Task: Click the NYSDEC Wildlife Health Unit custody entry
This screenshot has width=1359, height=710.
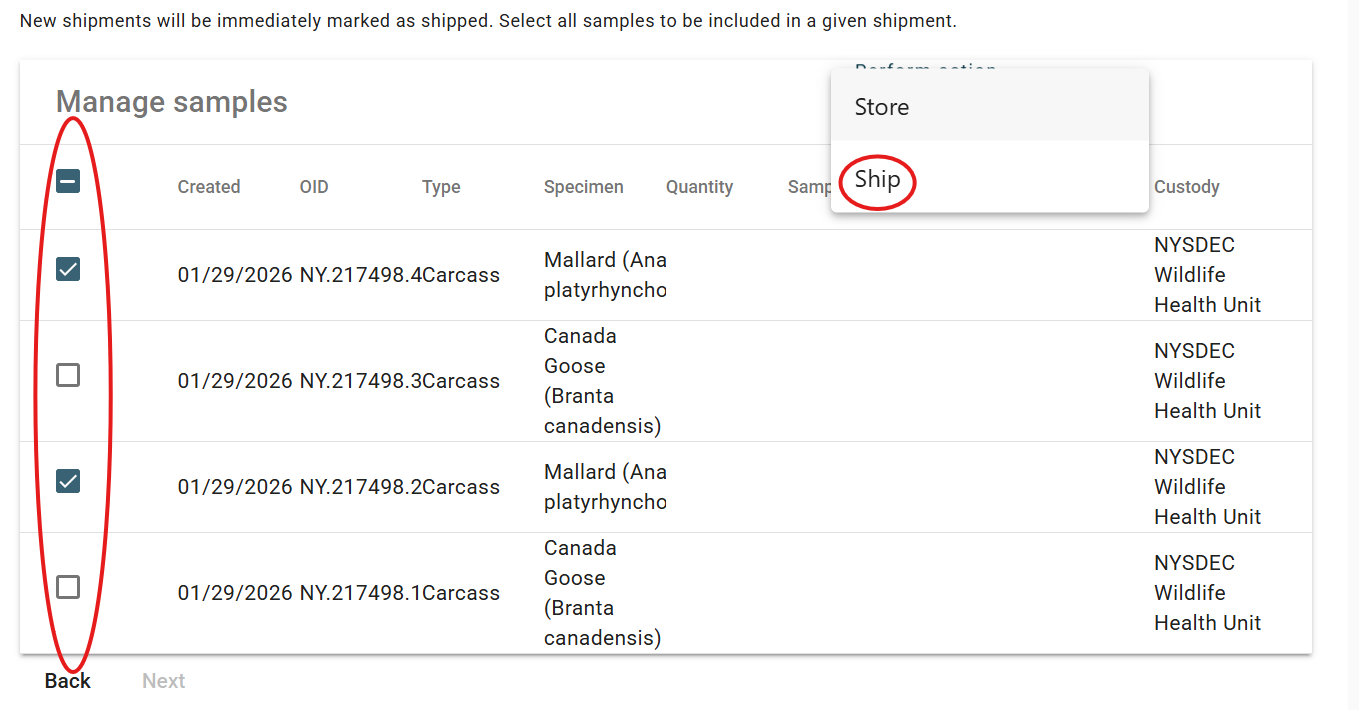Action: pos(1207,274)
